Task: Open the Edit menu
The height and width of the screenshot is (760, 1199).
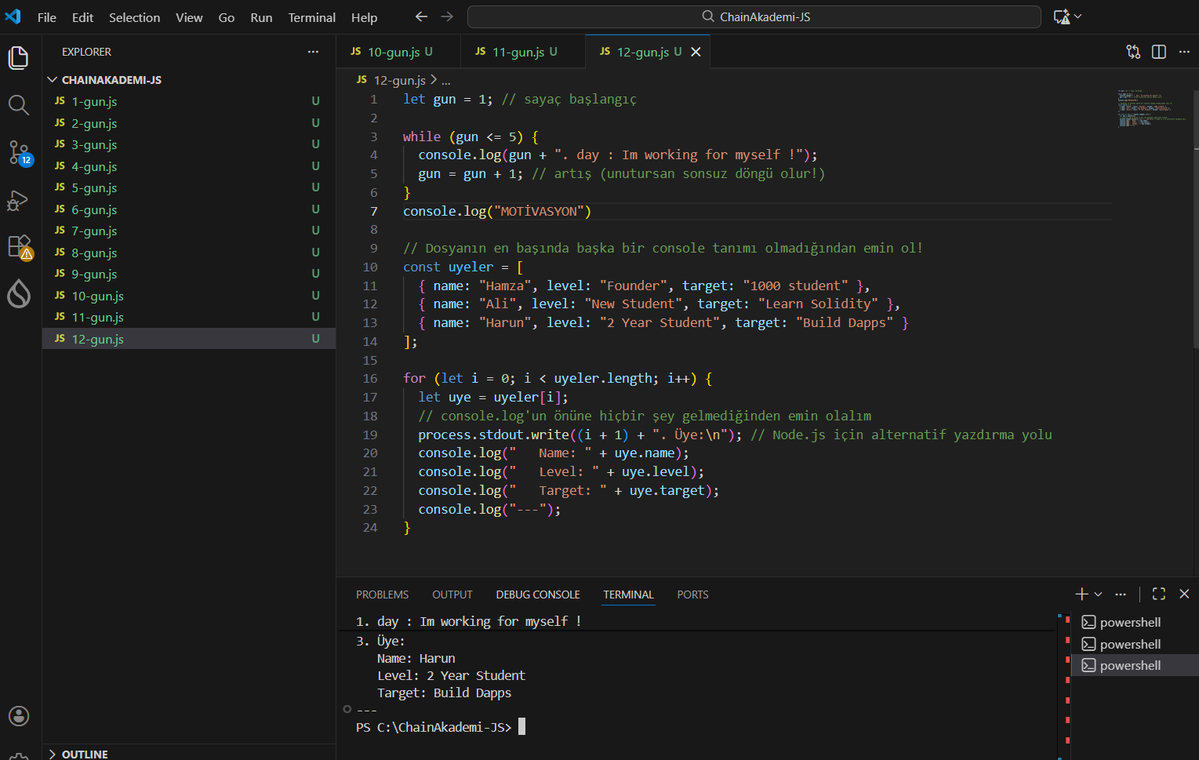Action: click(82, 17)
